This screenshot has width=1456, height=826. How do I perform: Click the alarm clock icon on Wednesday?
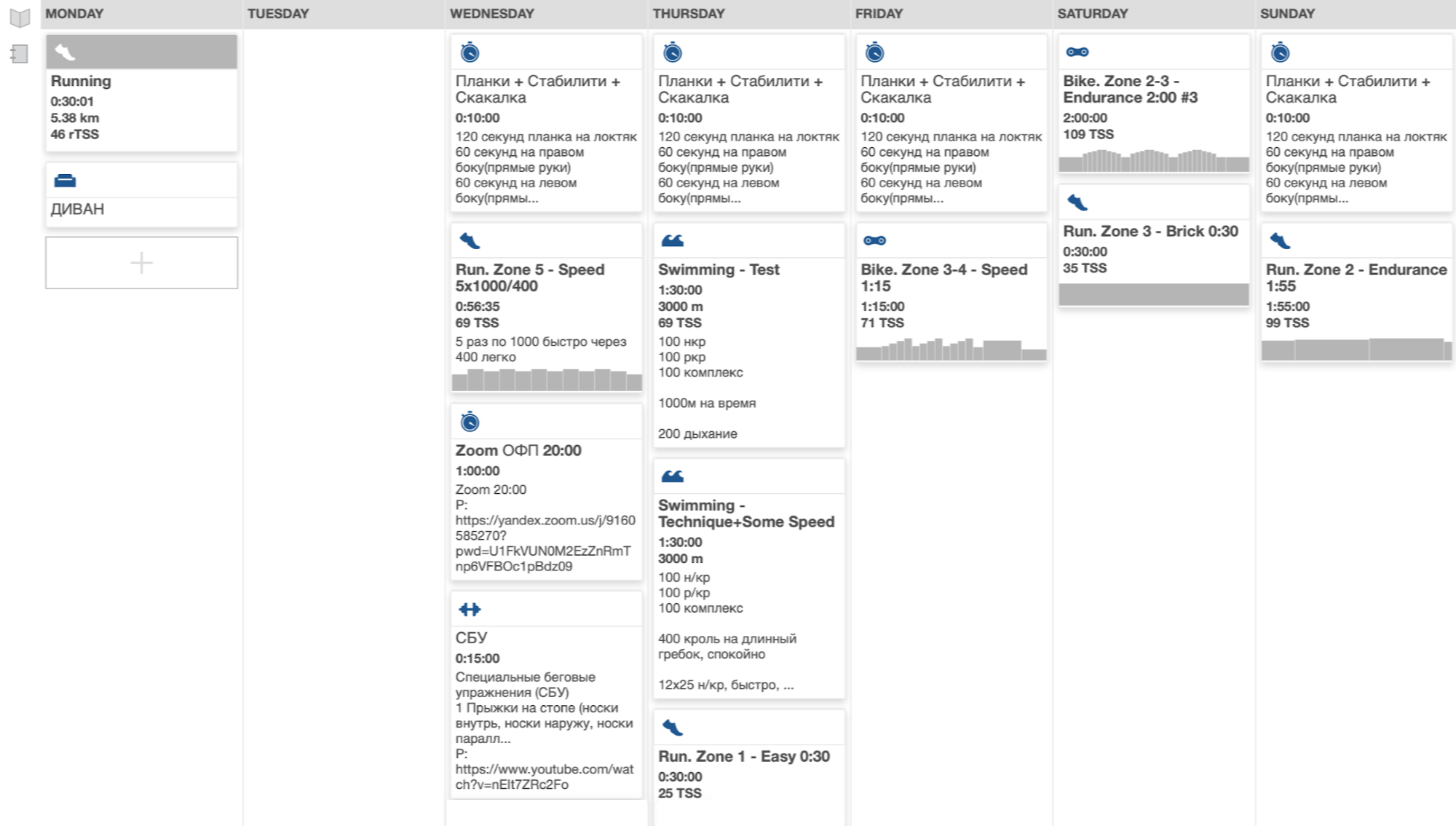(x=468, y=52)
